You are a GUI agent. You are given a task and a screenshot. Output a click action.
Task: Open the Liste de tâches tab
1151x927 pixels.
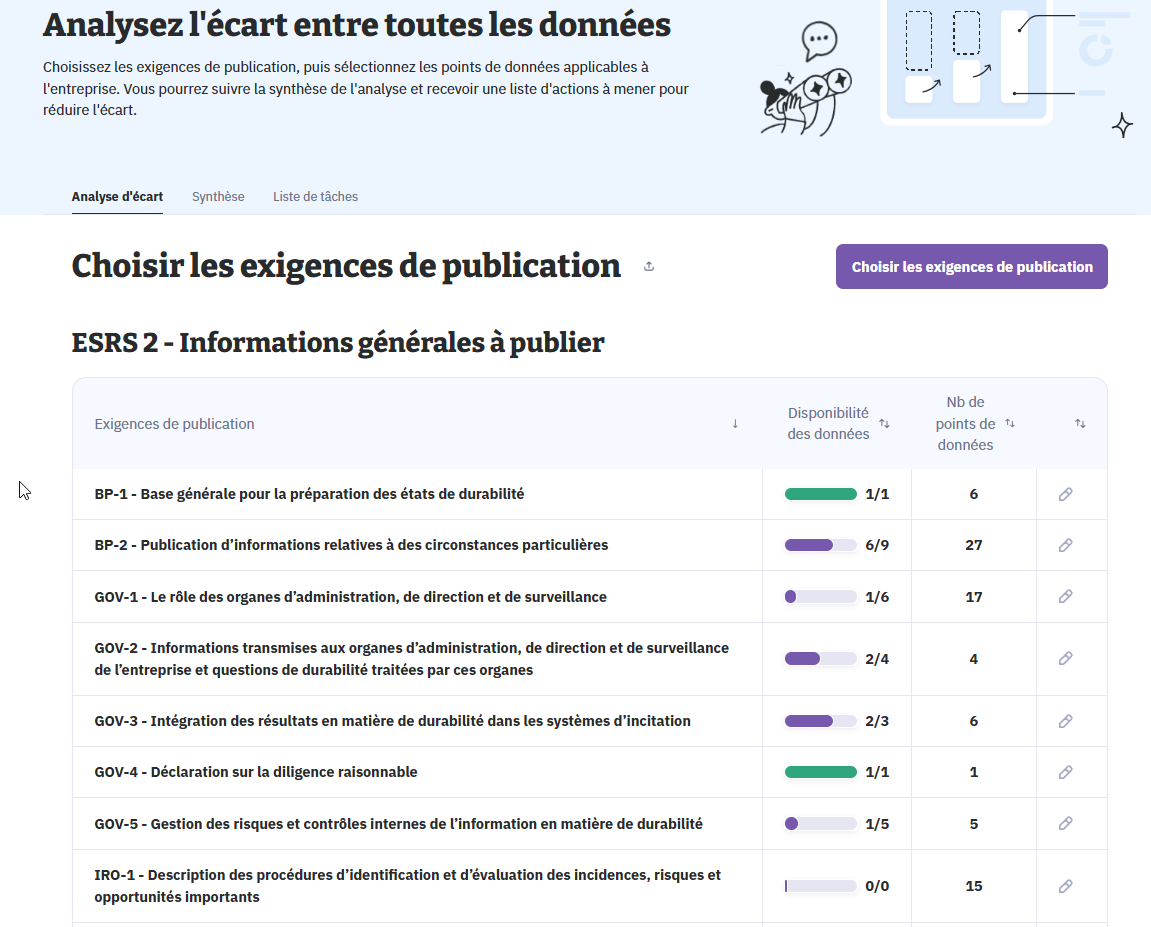pos(315,197)
